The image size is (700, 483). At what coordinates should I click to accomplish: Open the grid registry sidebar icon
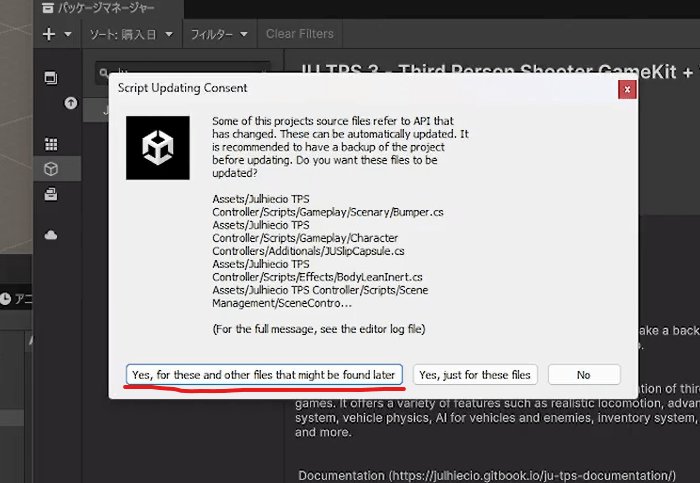pyautogui.click(x=51, y=144)
